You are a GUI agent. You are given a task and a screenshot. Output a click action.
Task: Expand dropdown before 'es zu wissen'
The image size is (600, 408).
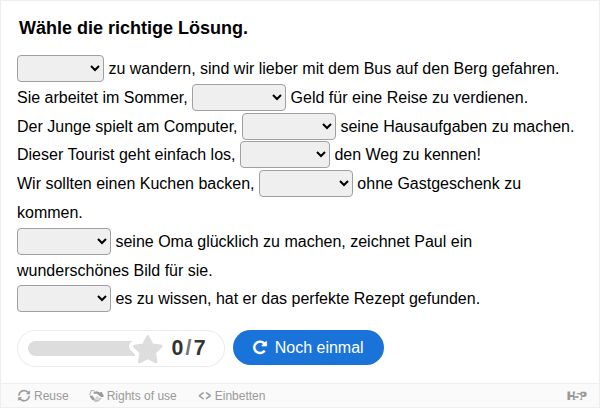click(x=64, y=299)
